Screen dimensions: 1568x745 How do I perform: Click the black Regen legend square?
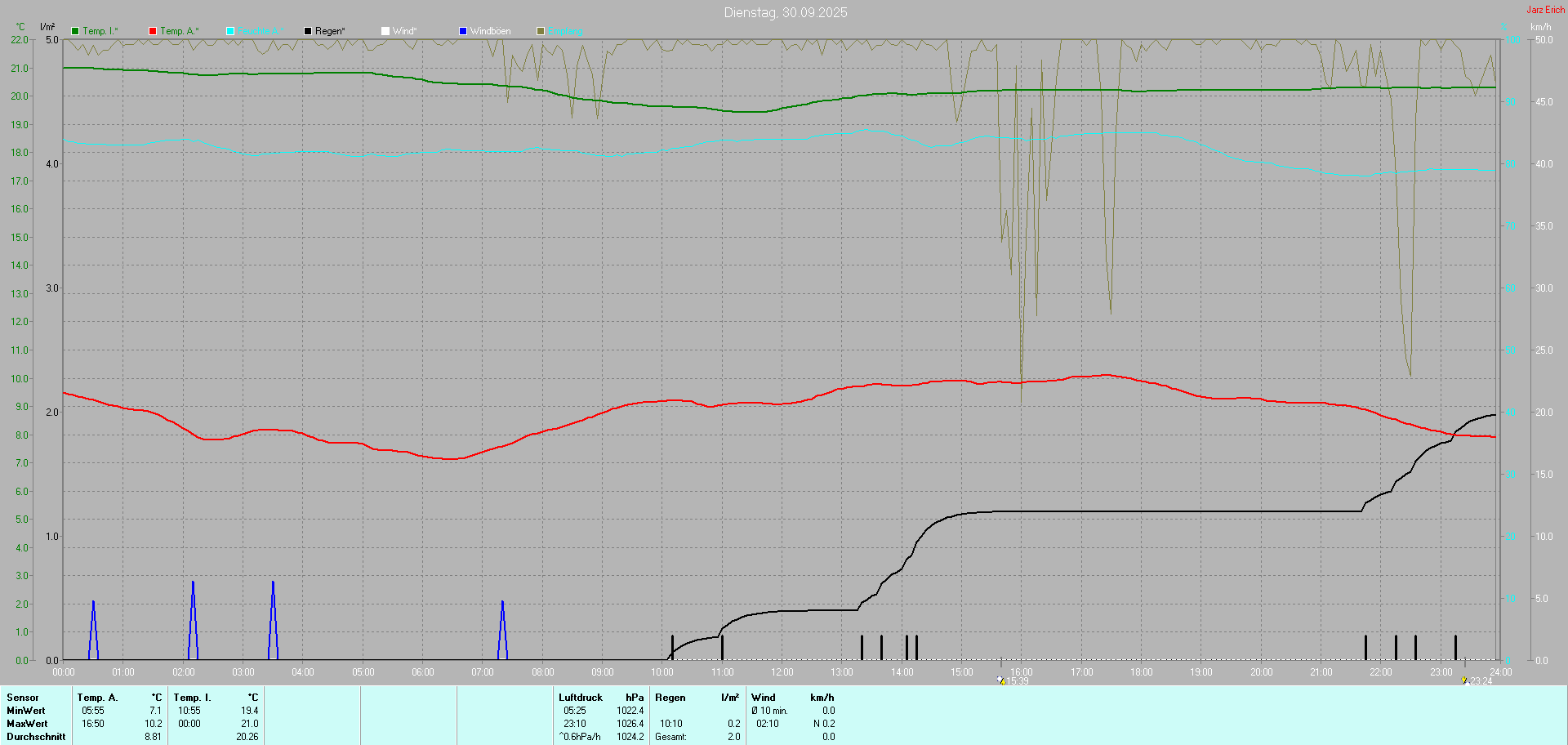point(308,31)
